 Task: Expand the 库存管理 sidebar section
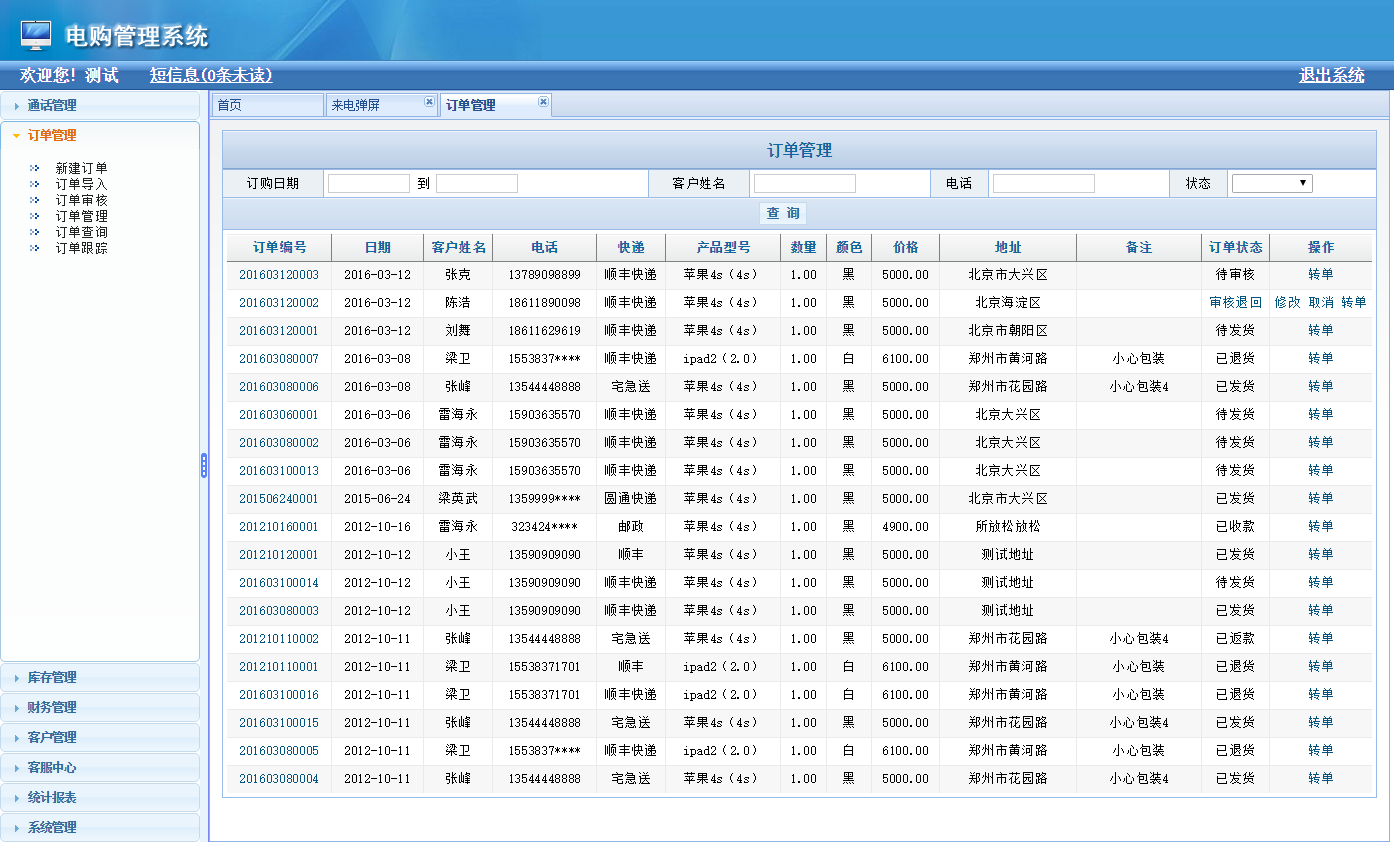pyautogui.click(x=100, y=677)
